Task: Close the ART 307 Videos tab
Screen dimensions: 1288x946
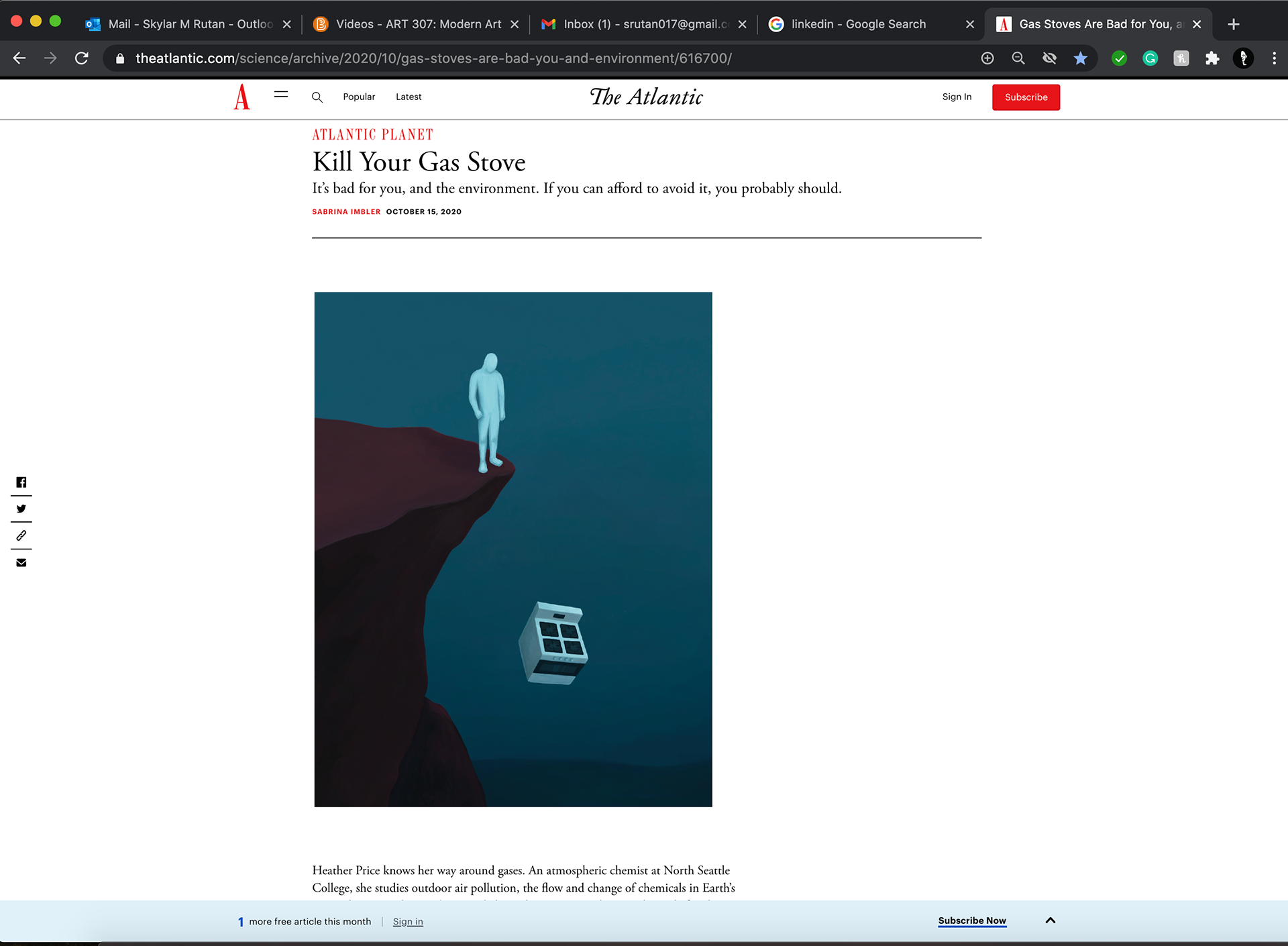Action: coord(515,24)
